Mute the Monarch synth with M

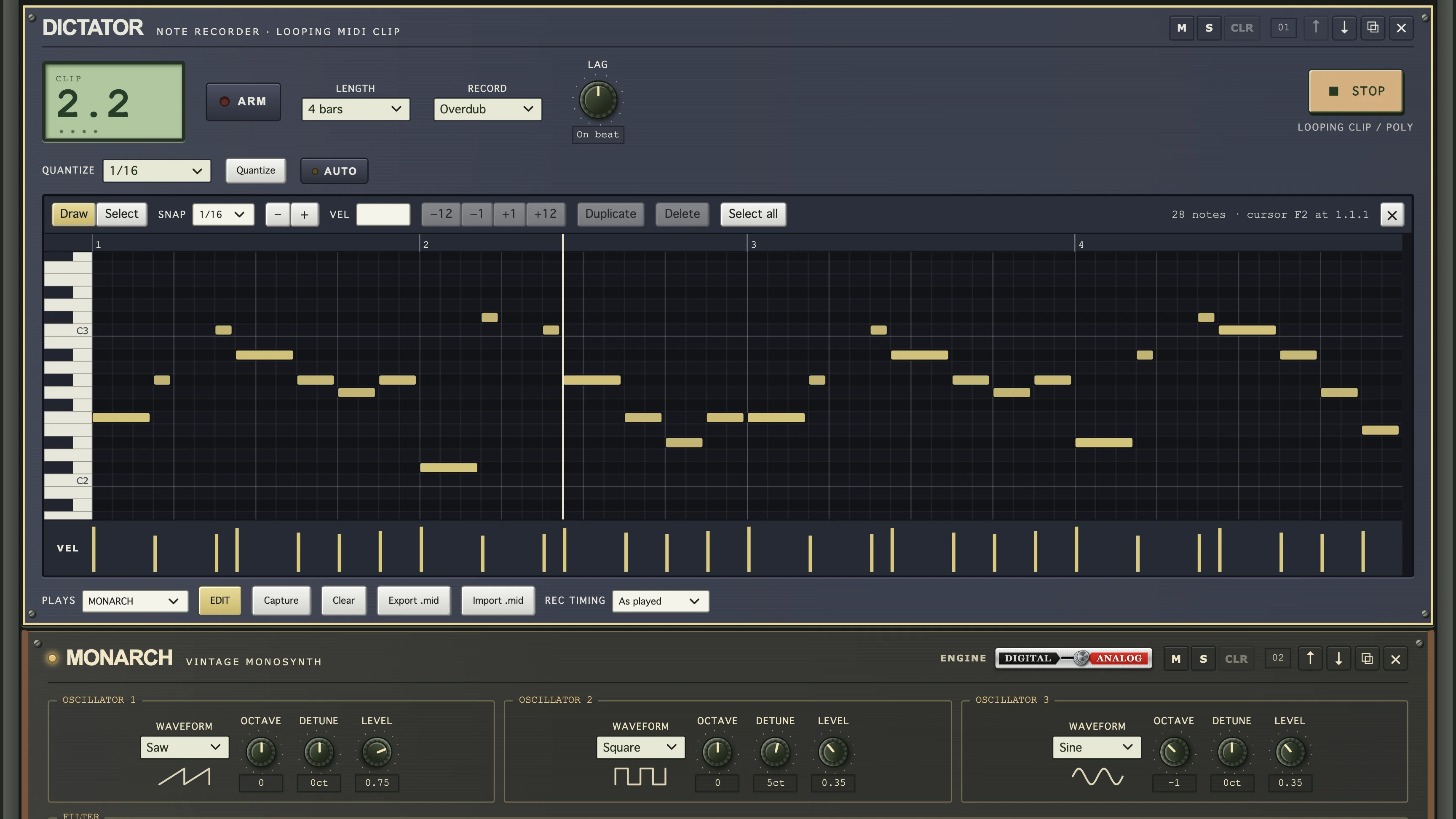coord(1176,659)
